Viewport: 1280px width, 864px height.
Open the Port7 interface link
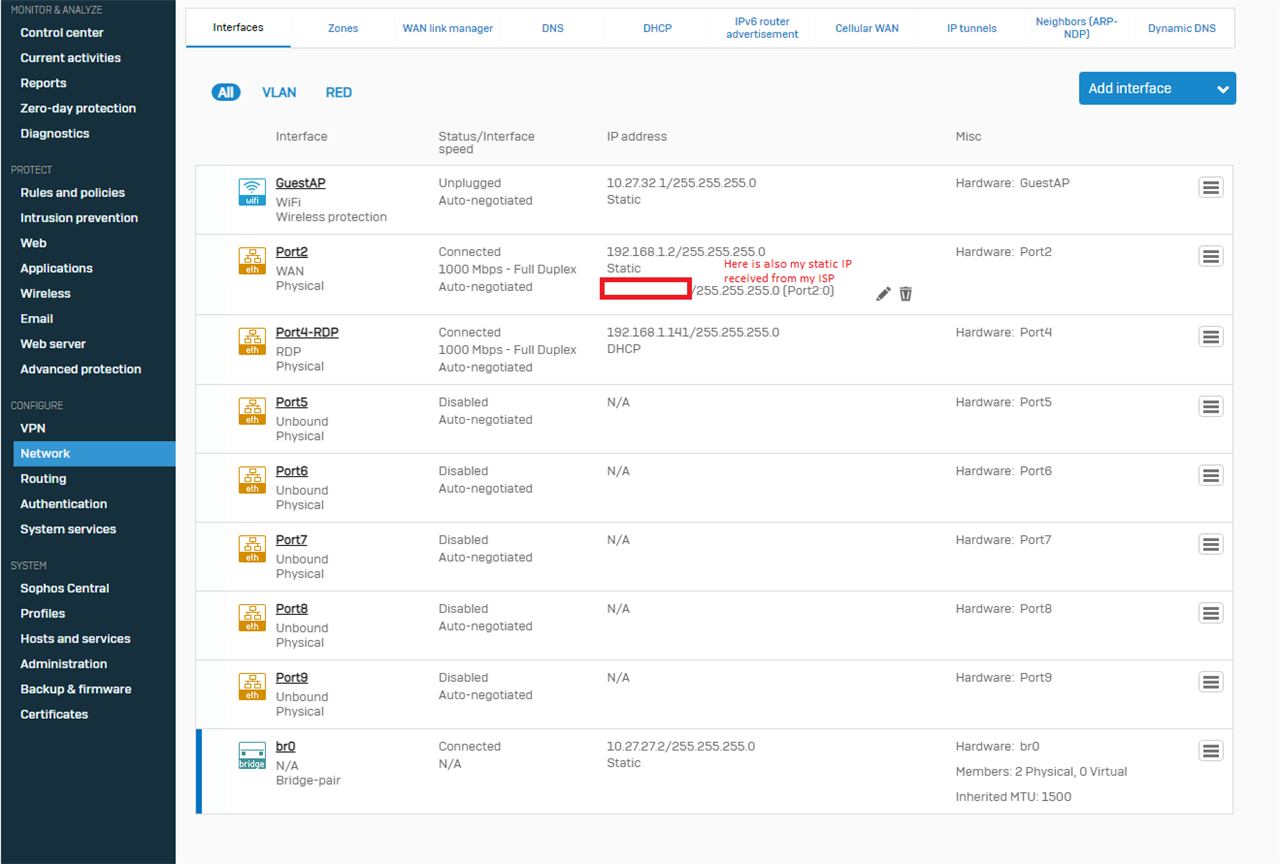coord(292,540)
